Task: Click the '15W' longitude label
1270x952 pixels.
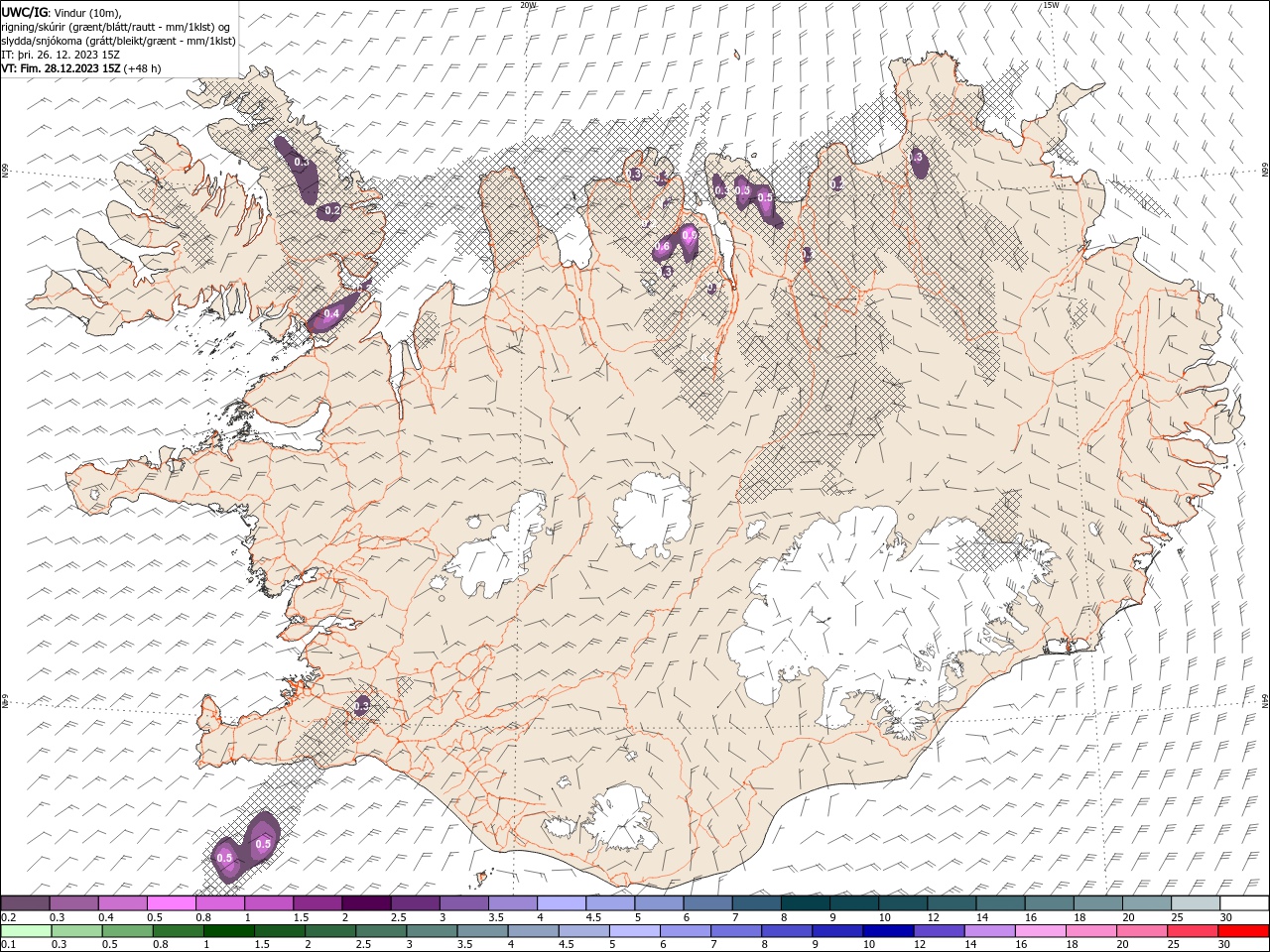Action: (x=1050, y=5)
